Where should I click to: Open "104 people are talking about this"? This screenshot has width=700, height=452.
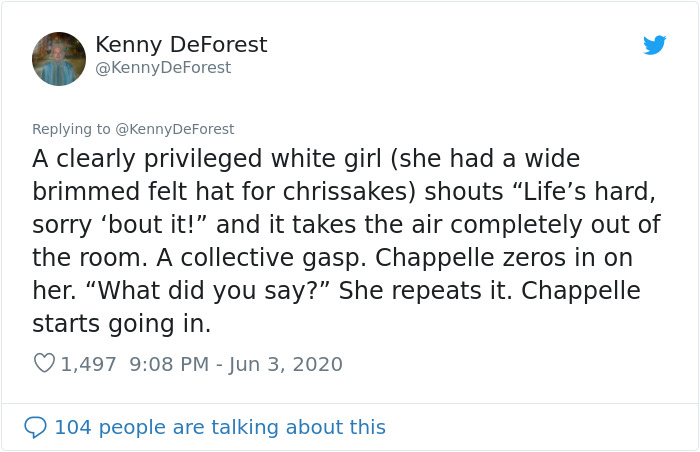pos(220,427)
